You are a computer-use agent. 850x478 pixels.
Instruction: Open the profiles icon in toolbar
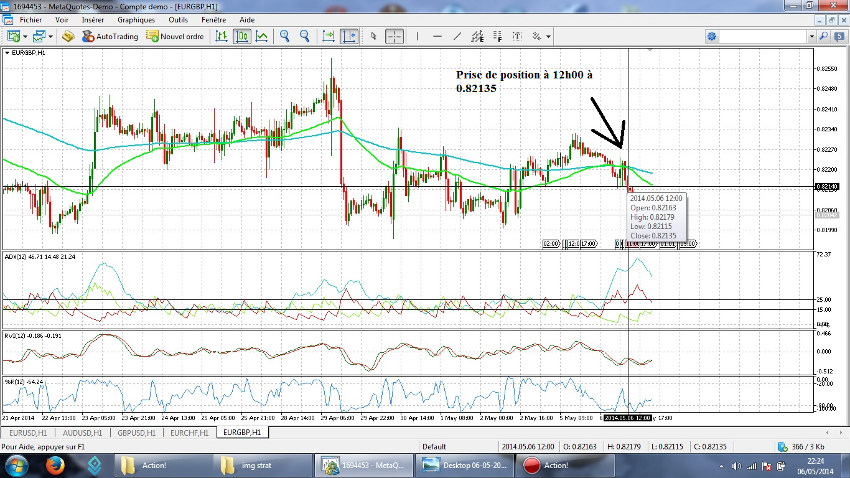(x=39, y=36)
